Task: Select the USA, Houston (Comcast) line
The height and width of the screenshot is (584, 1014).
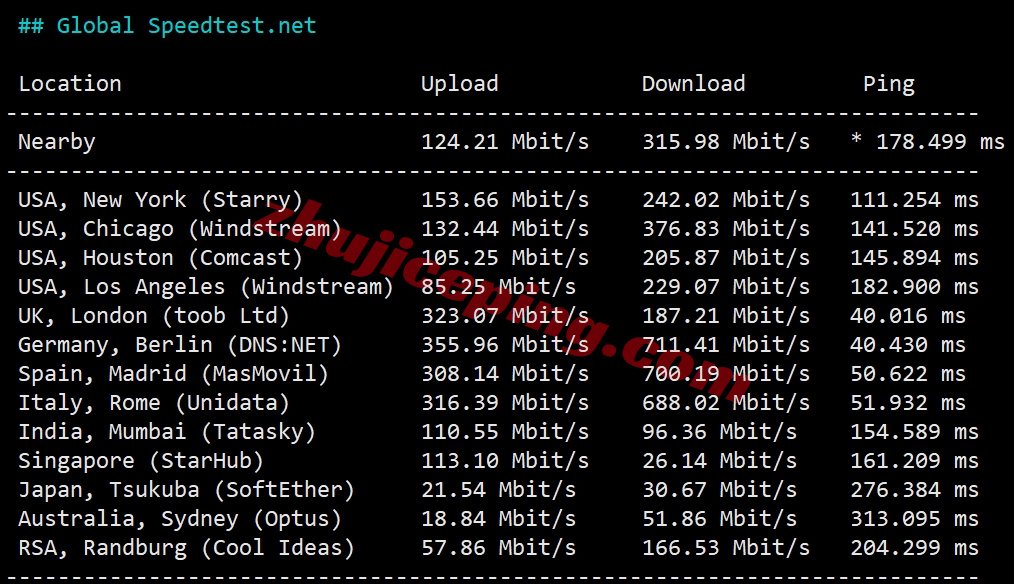Action: click(498, 258)
